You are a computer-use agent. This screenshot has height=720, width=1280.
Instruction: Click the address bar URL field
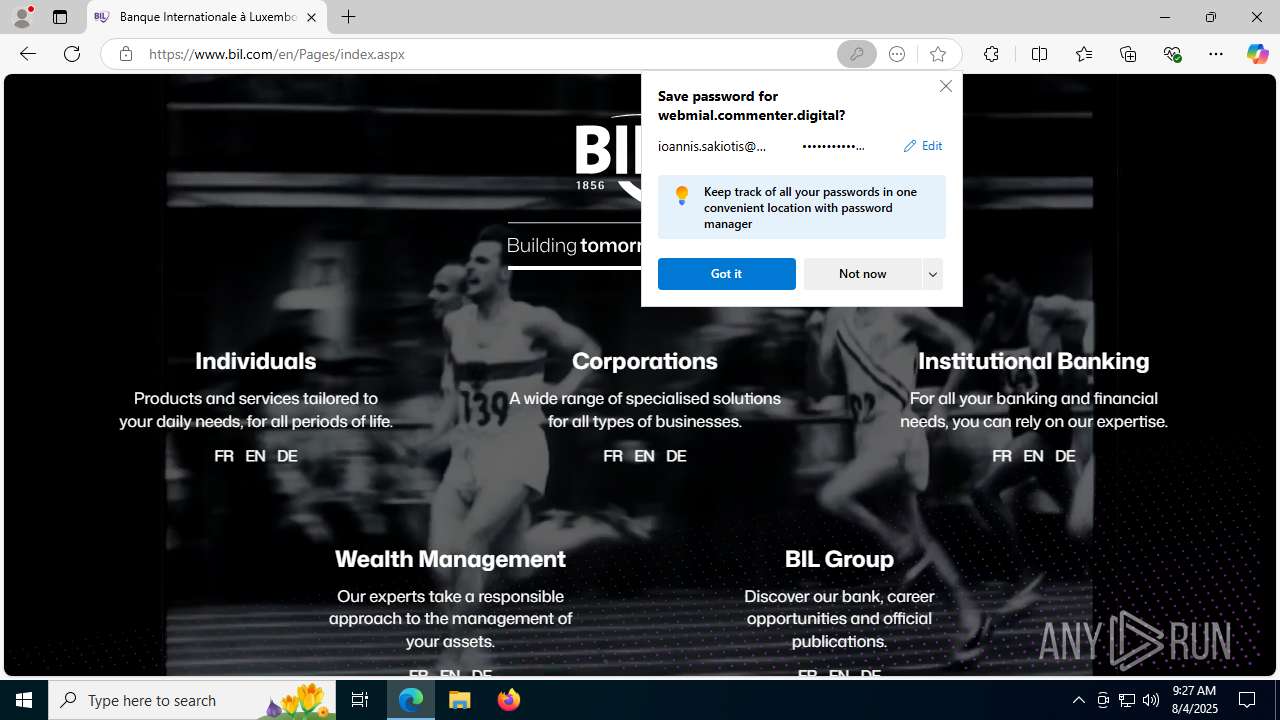click(x=490, y=54)
